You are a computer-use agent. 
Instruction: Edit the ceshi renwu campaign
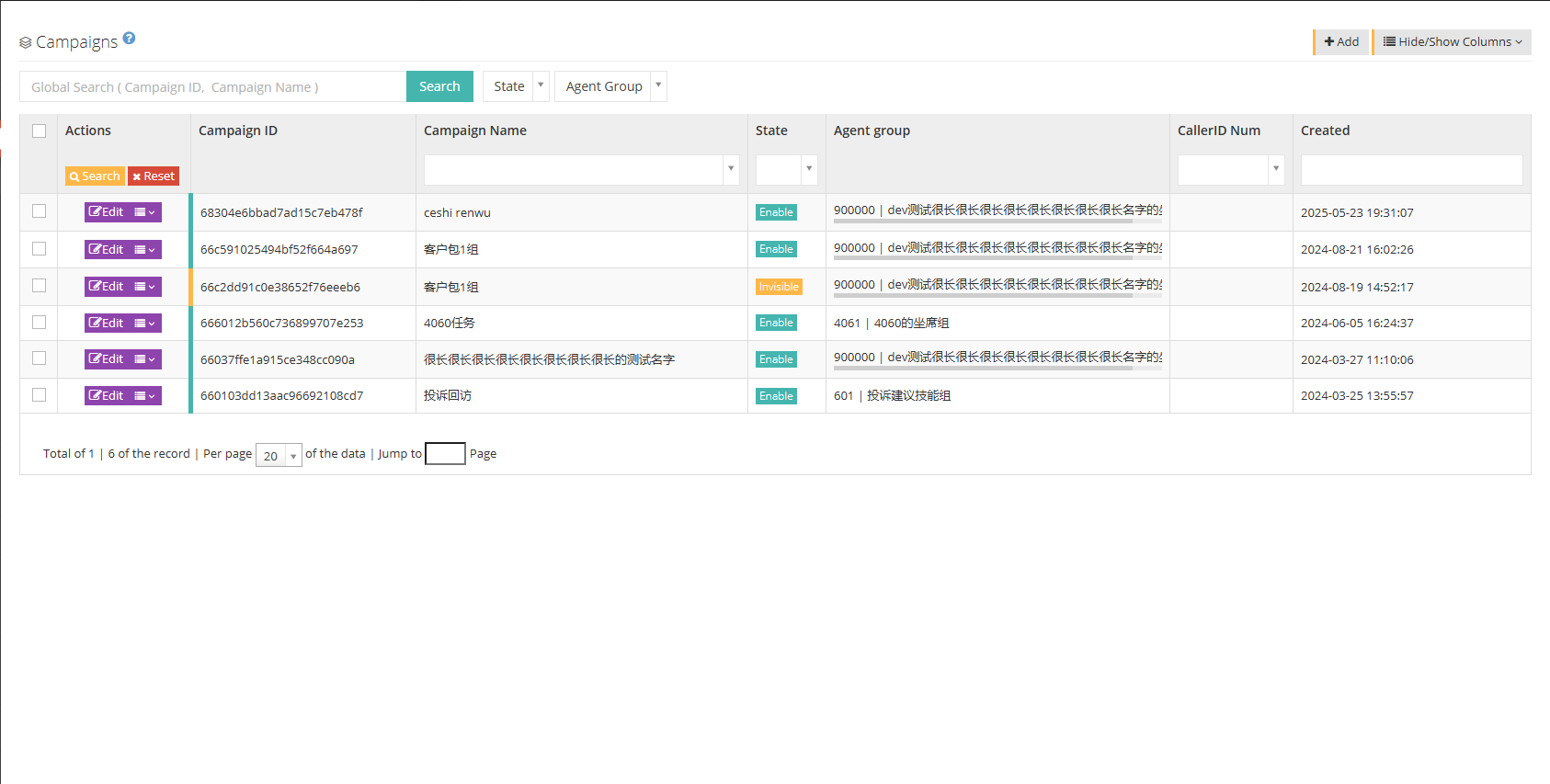pos(107,212)
